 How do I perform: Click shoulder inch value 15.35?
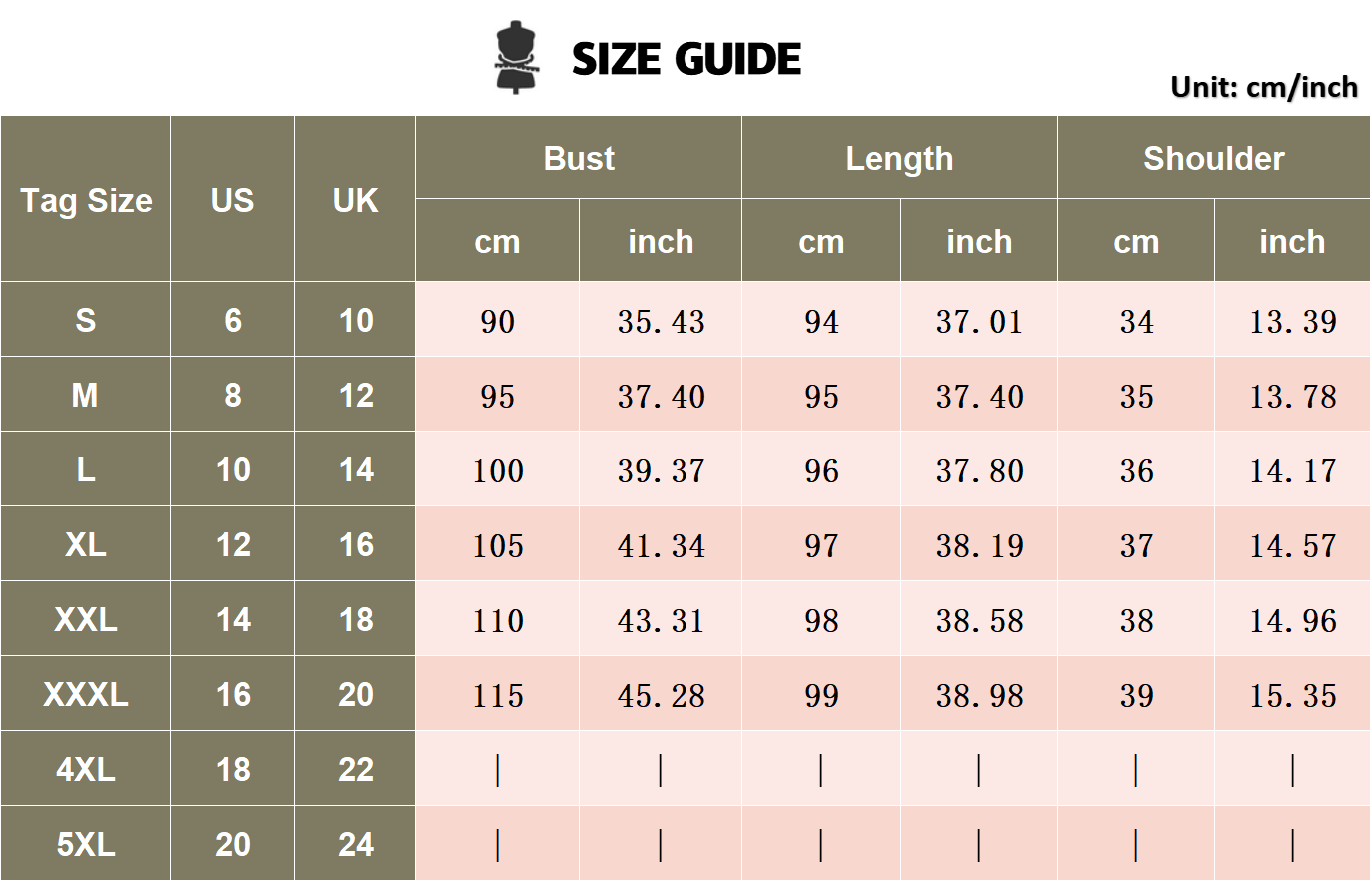tap(1292, 695)
